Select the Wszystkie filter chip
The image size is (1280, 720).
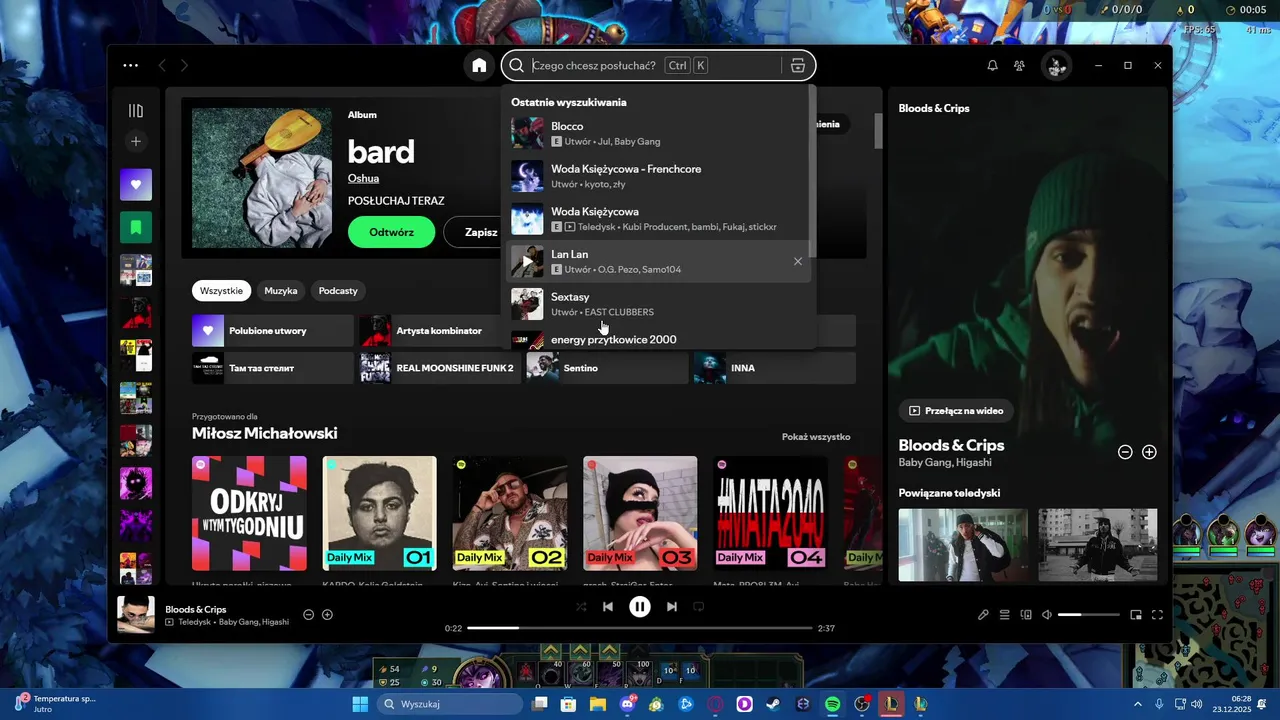click(x=221, y=291)
